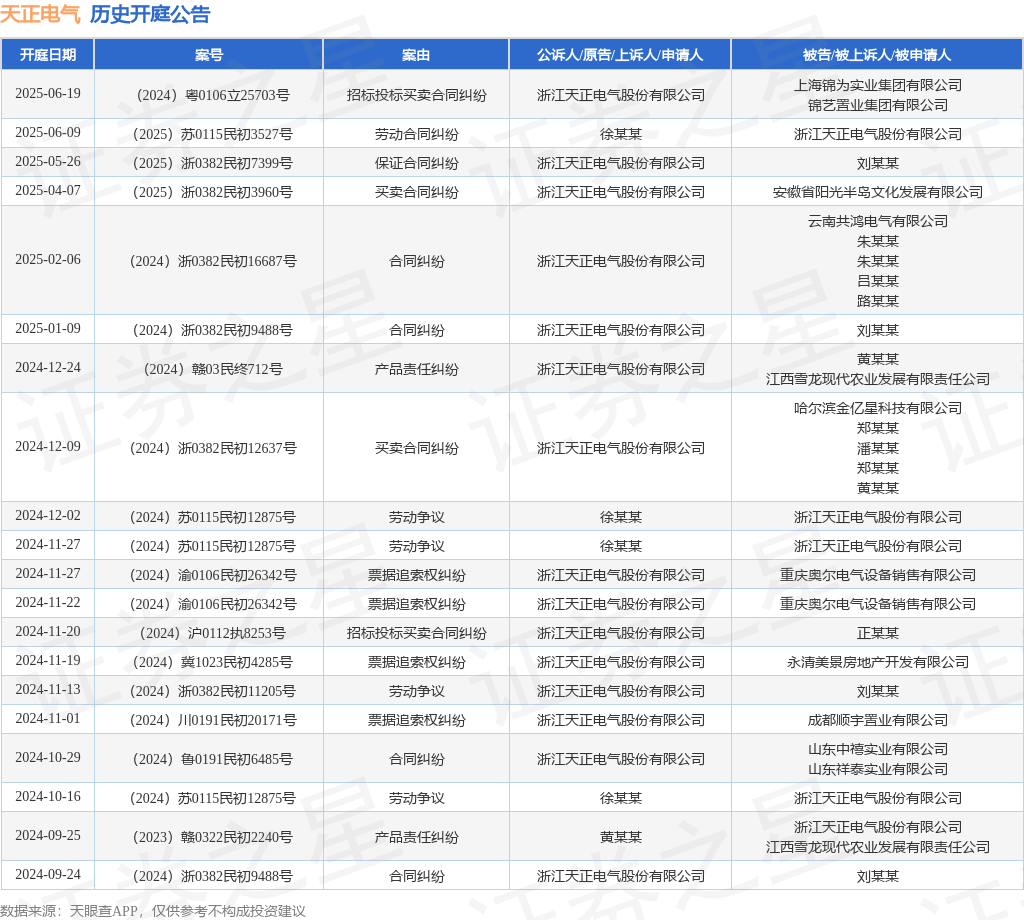Click the 数据来源 footer note
1024x920 pixels.
(x=153, y=911)
